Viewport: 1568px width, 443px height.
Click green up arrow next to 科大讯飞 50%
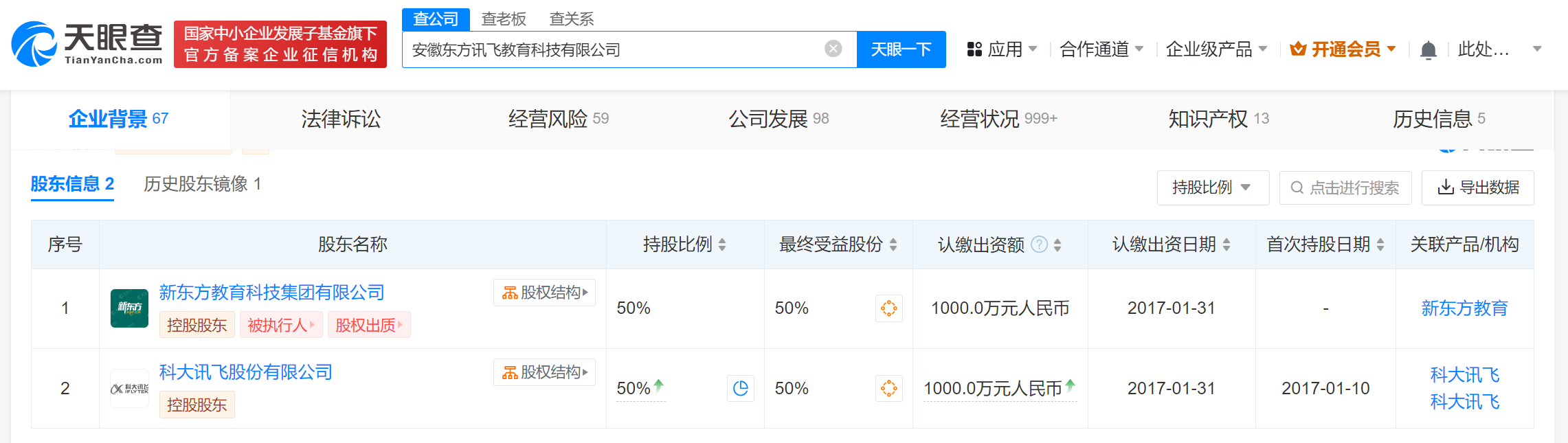[658, 385]
